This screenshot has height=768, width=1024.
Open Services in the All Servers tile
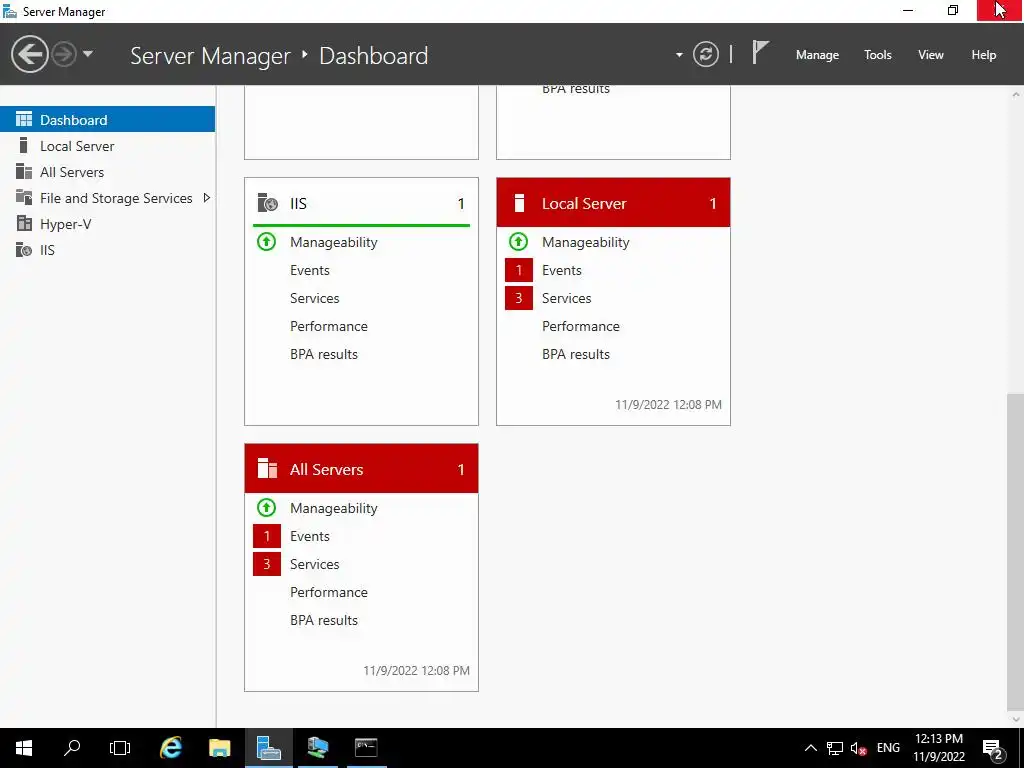coord(314,564)
